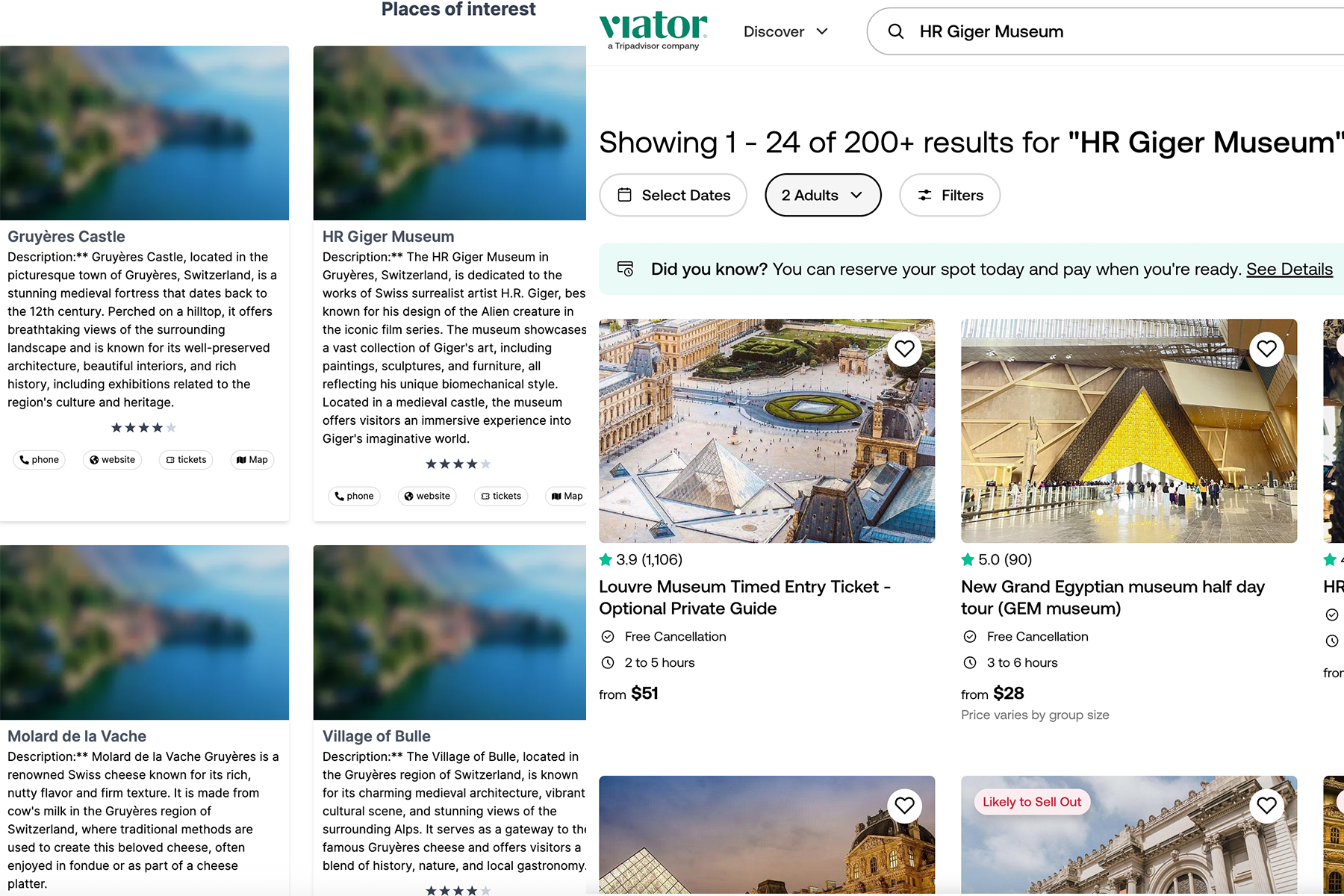Open Map for Gruyères Castle
Viewport: 1344px width, 896px height.
coord(252,460)
